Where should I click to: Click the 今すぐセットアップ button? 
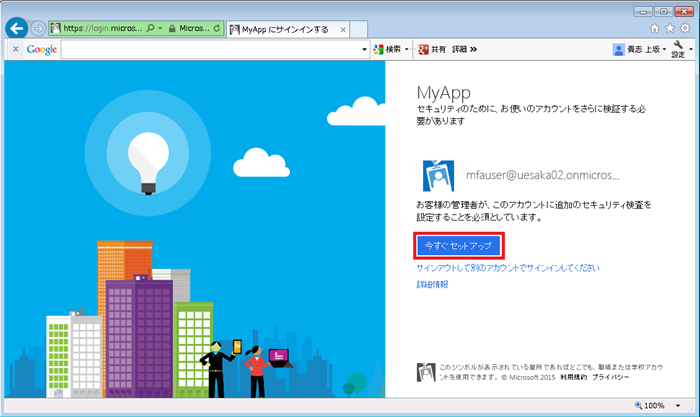coord(459,246)
